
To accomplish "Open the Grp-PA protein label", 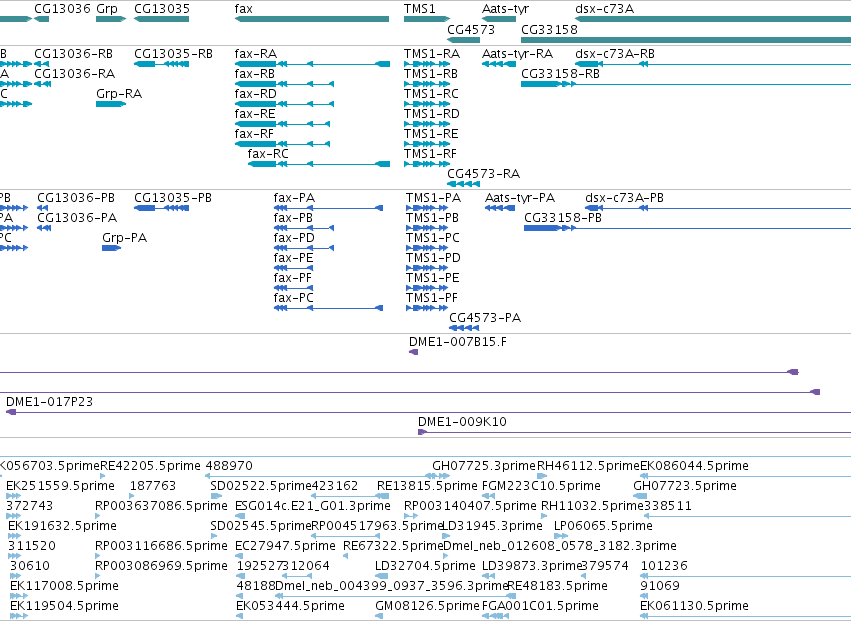I will tap(124, 238).
